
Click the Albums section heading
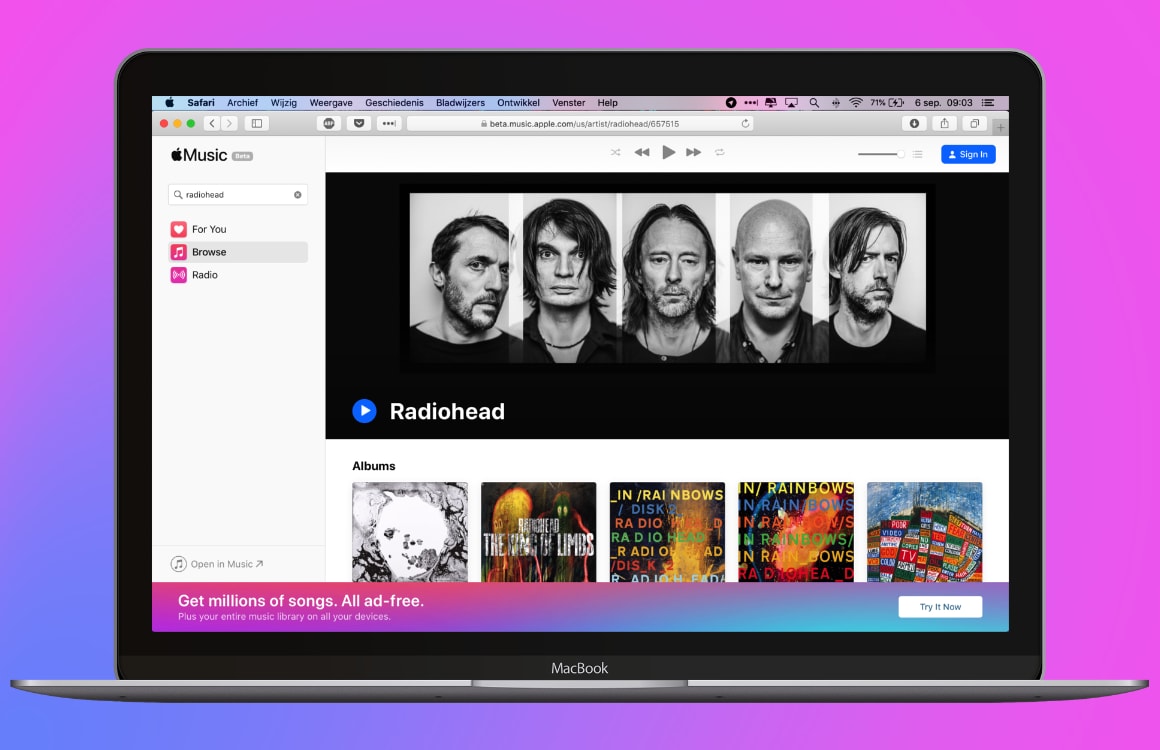374,466
